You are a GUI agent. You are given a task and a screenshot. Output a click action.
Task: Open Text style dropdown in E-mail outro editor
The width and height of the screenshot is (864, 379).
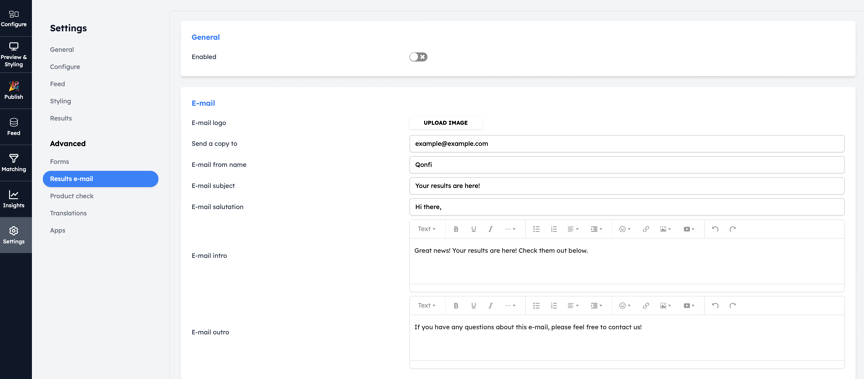click(426, 306)
